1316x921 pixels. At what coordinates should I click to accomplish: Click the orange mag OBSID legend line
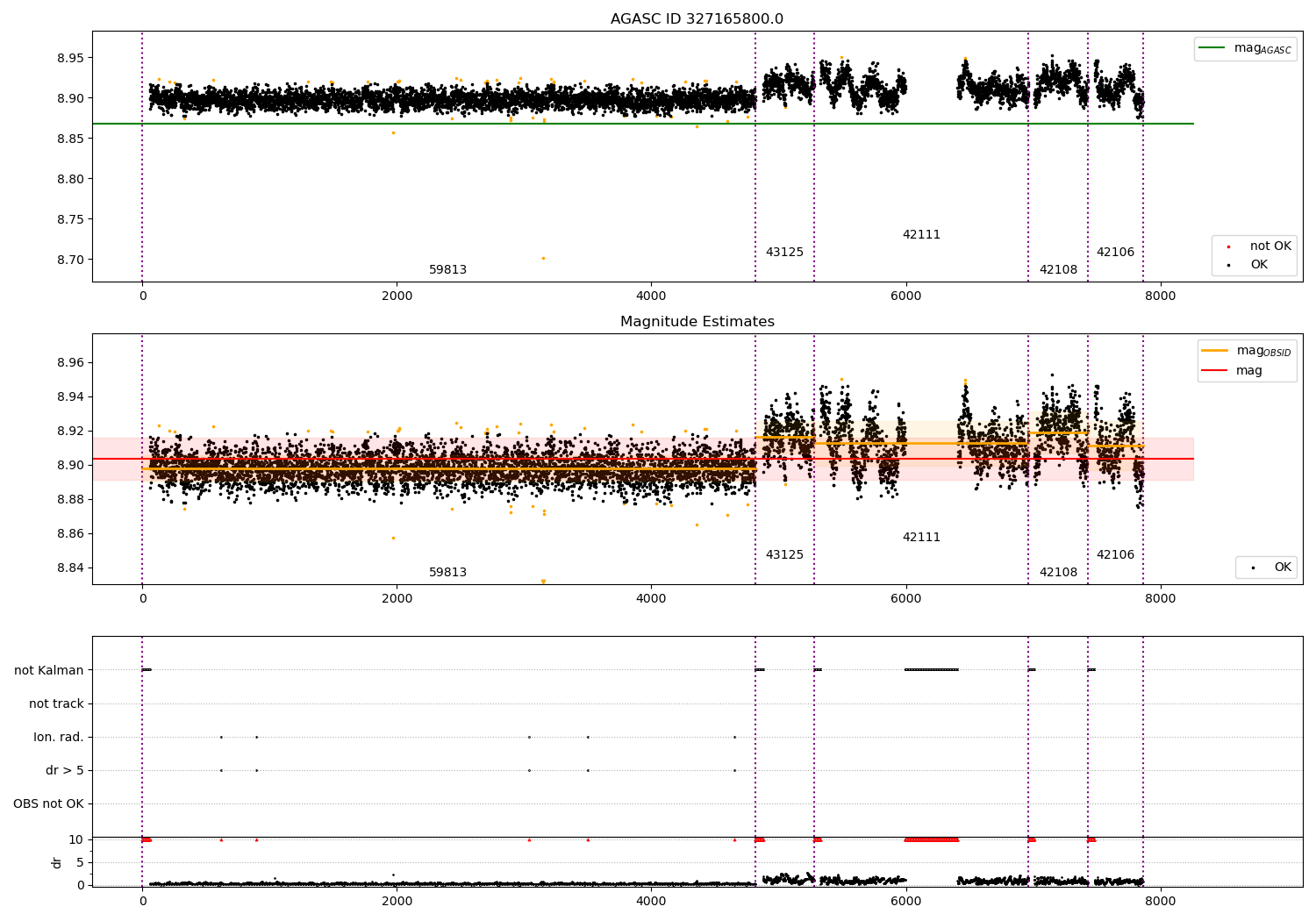[1215, 351]
